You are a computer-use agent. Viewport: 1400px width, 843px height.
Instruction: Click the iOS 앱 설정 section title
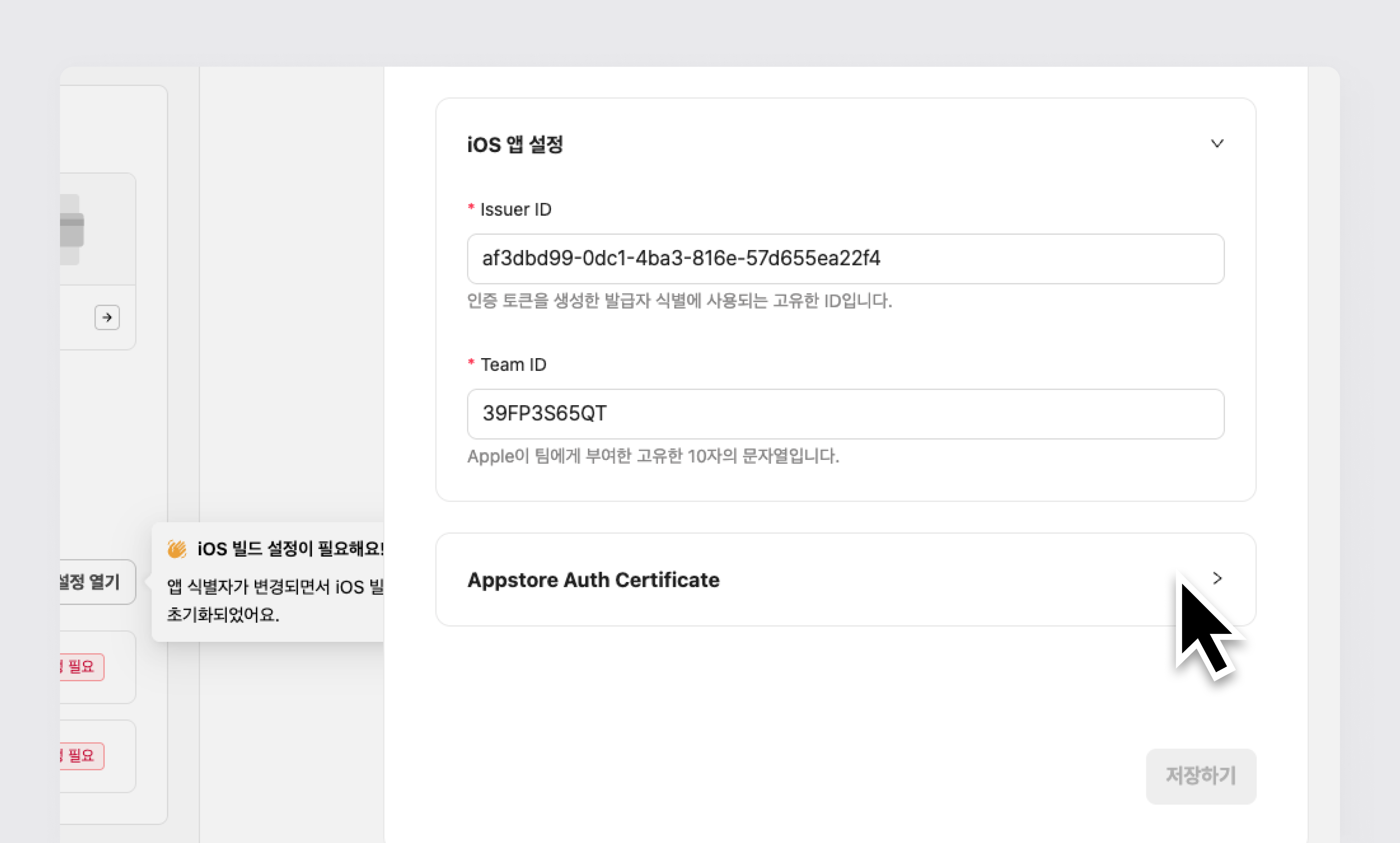514,144
